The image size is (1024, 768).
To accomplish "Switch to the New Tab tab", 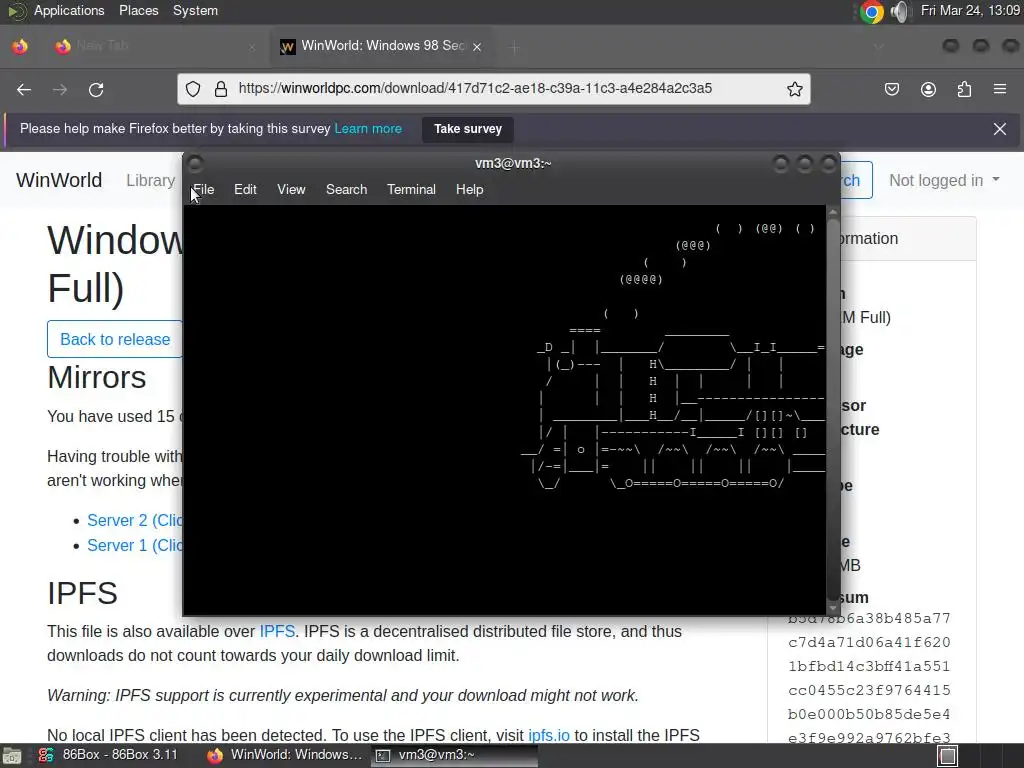I will [157, 46].
